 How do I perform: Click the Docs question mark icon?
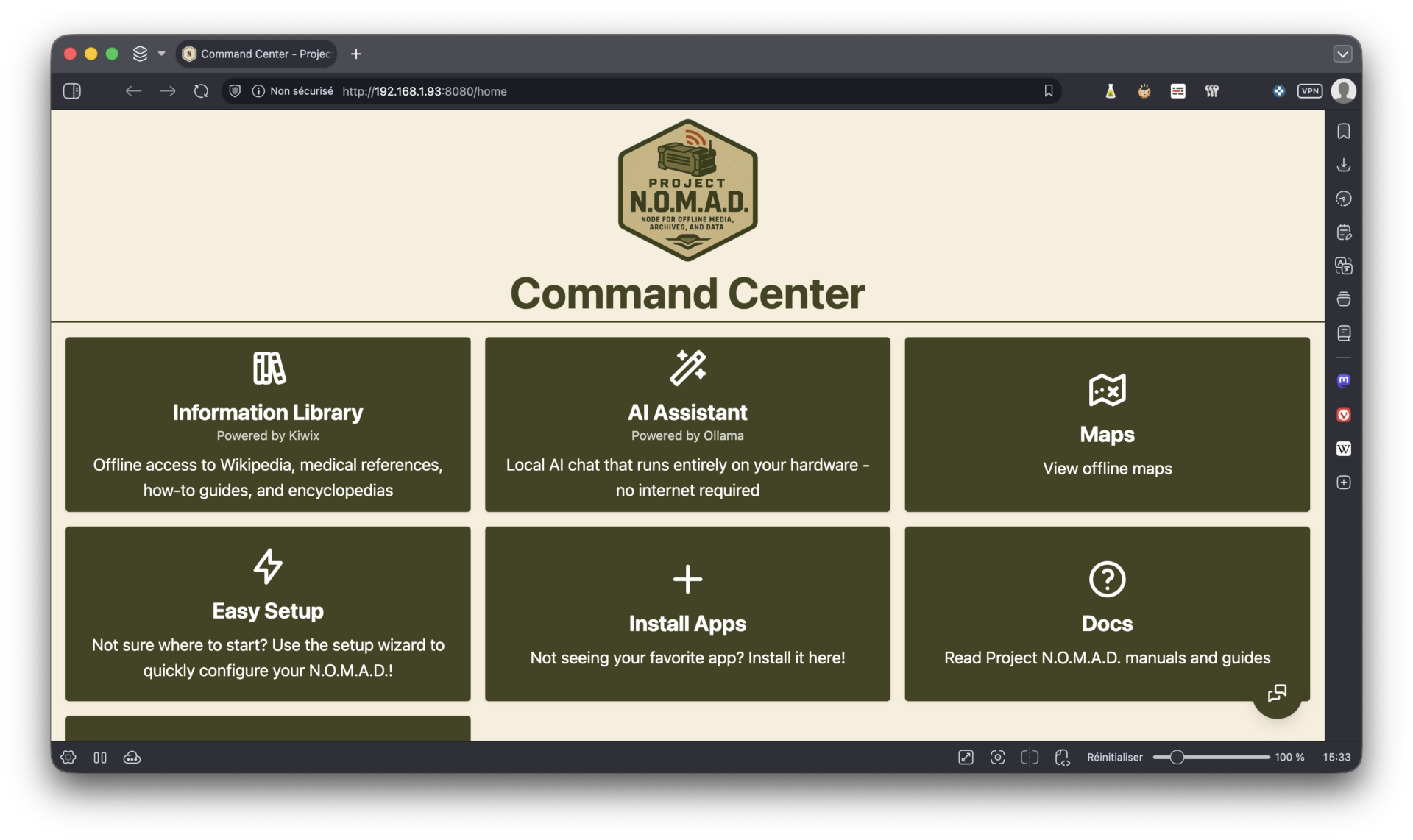[x=1107, y=579]
